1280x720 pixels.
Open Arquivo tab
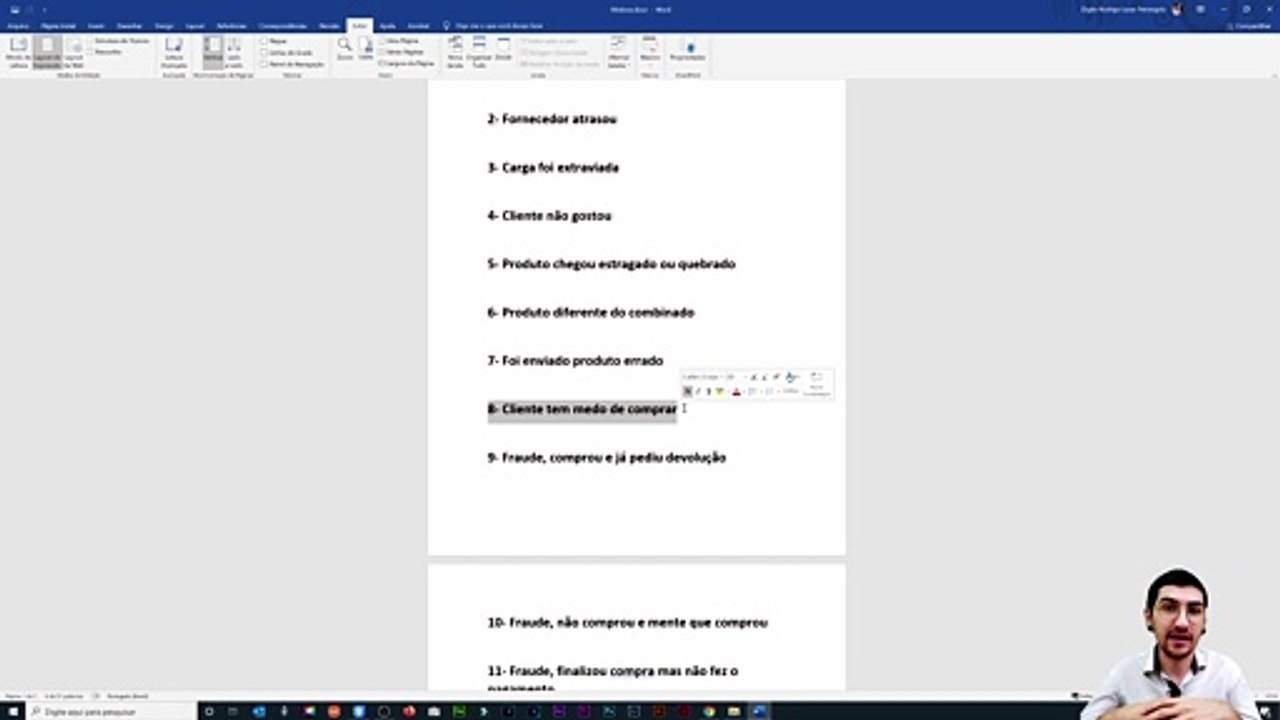18,25
